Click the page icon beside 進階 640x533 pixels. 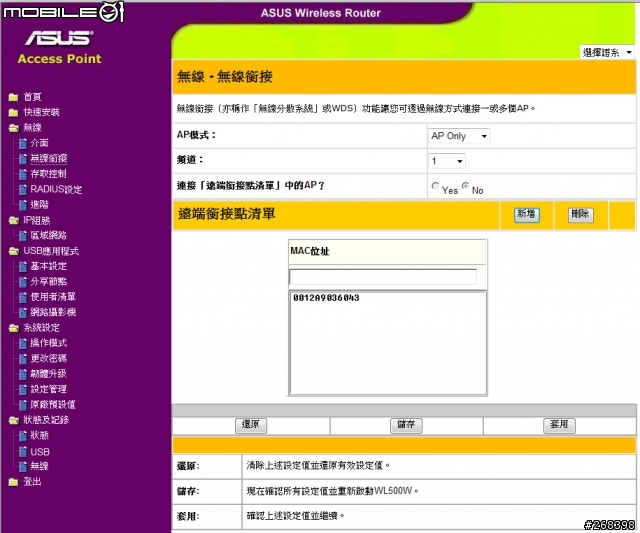23,205
